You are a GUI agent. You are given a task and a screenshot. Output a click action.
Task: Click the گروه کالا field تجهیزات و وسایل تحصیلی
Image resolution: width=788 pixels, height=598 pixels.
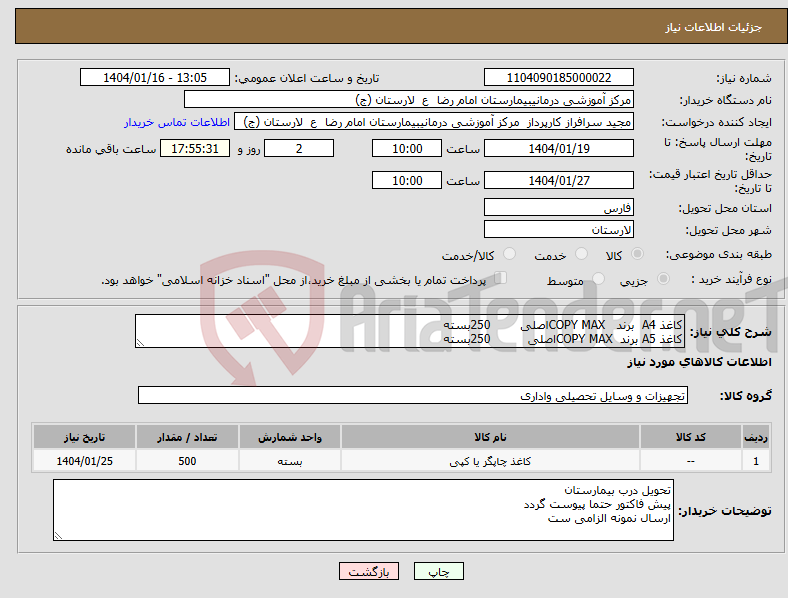tap(413, 395)
